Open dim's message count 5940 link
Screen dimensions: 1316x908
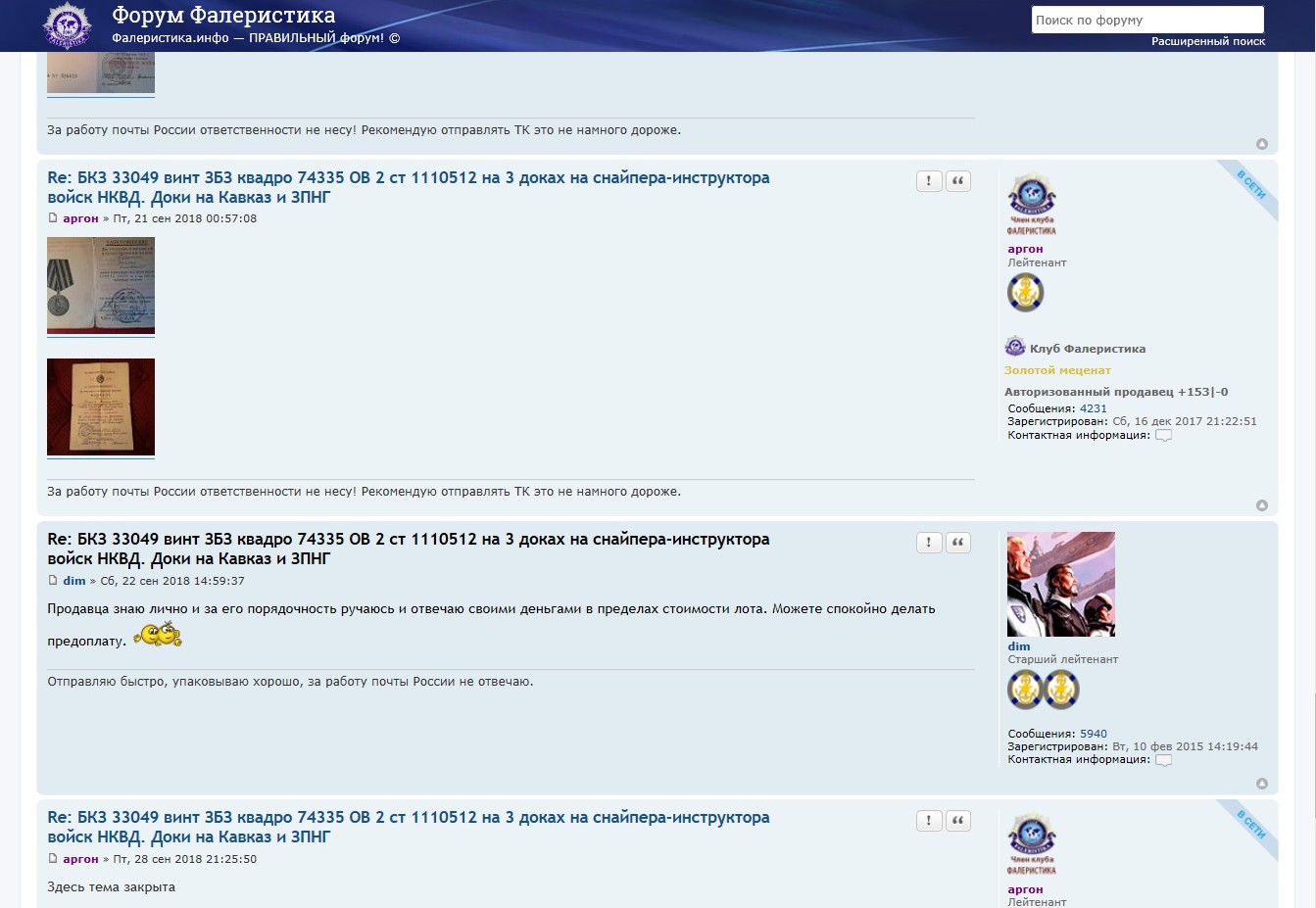click(1093, 734)
